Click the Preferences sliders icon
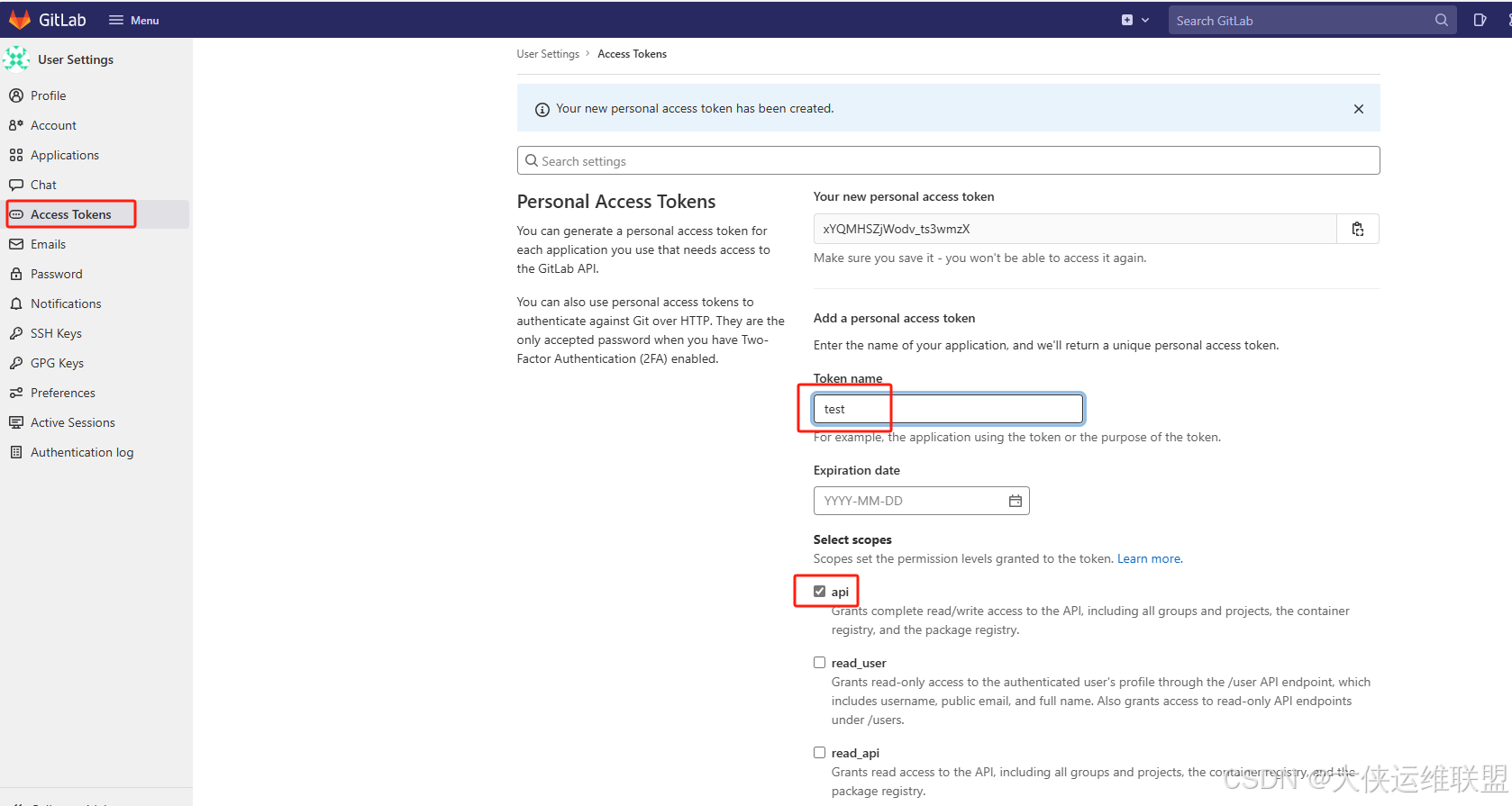 pos(16,393)
